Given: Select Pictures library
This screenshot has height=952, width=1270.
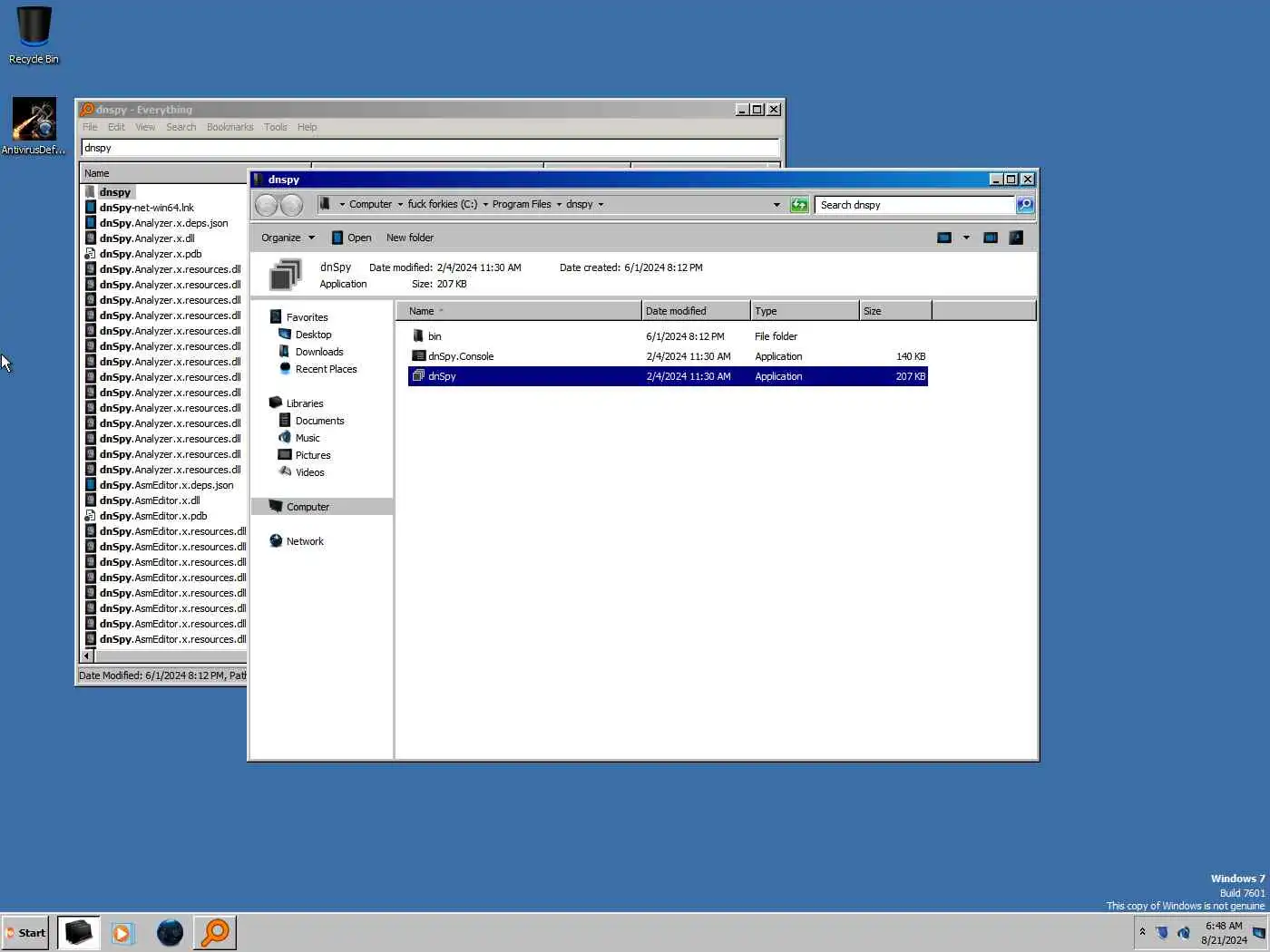Looking at the screenshot, I should click(x=313, y=455).
